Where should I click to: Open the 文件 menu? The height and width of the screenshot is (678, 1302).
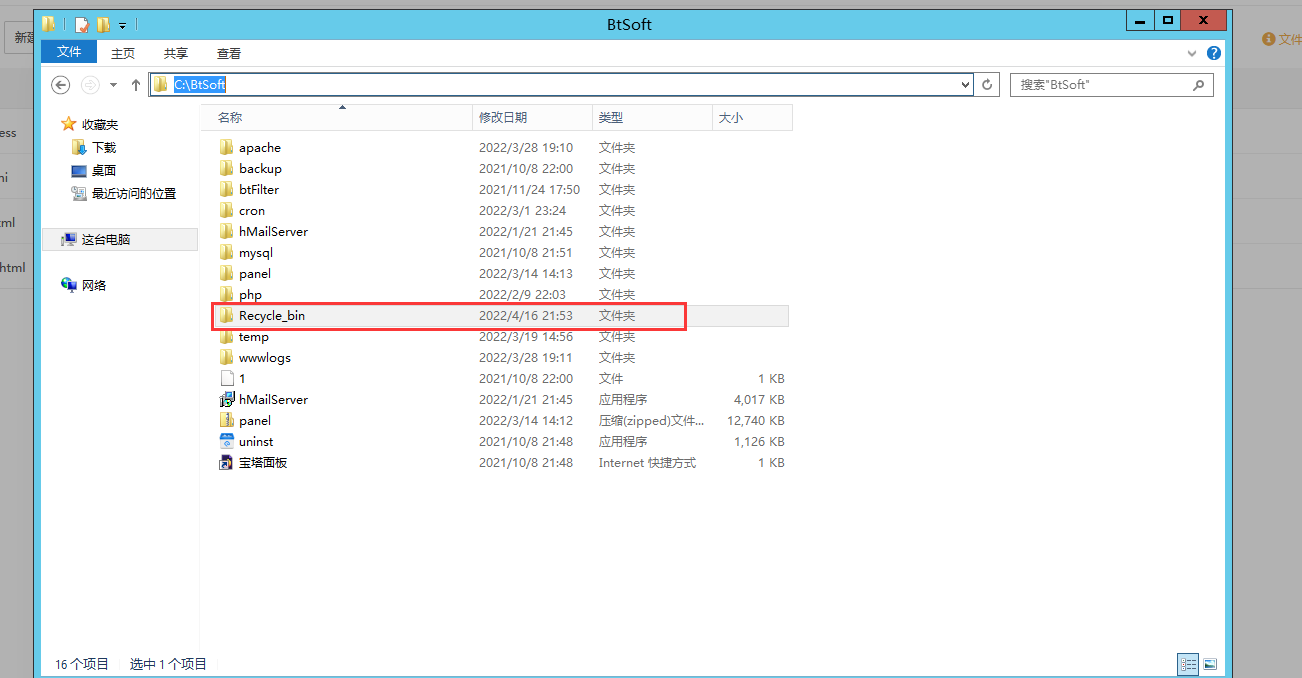click(69, 52)
